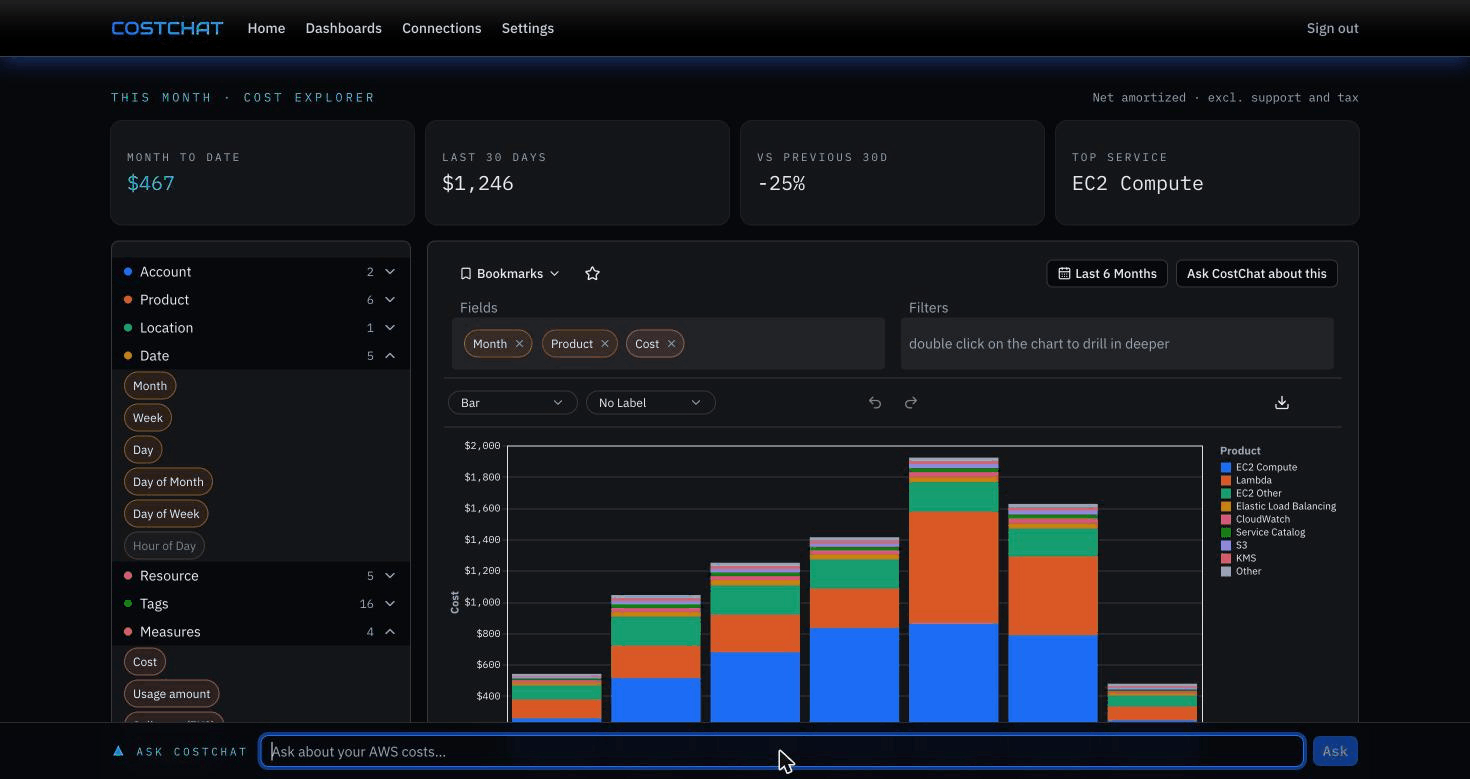Click the EC2 Compute legend swatch

coord(1226,467)
